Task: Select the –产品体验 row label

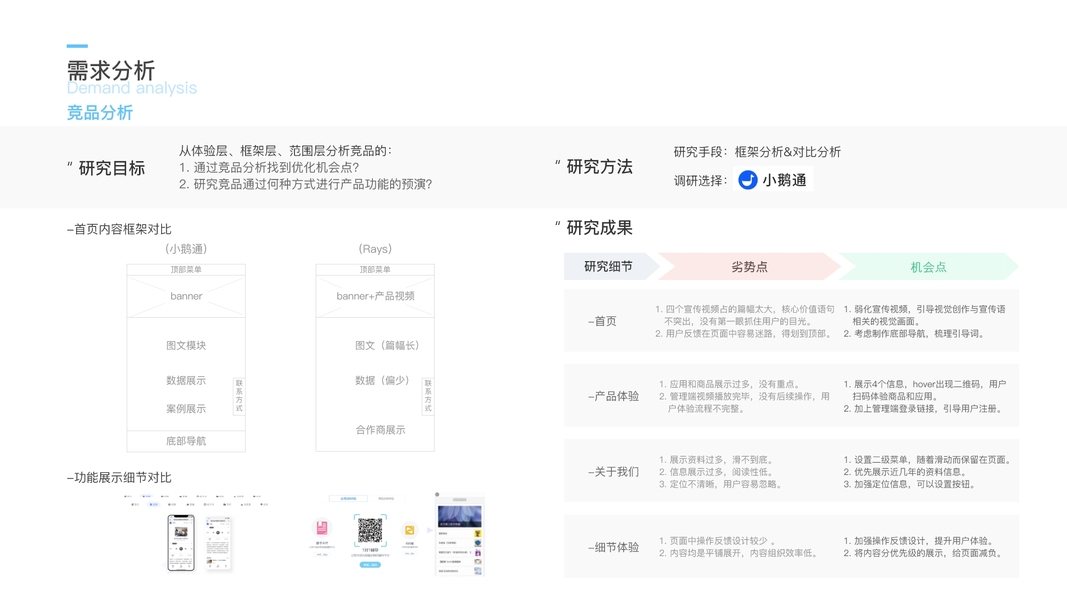Action: pyautogui.click(x=613, y=396)
